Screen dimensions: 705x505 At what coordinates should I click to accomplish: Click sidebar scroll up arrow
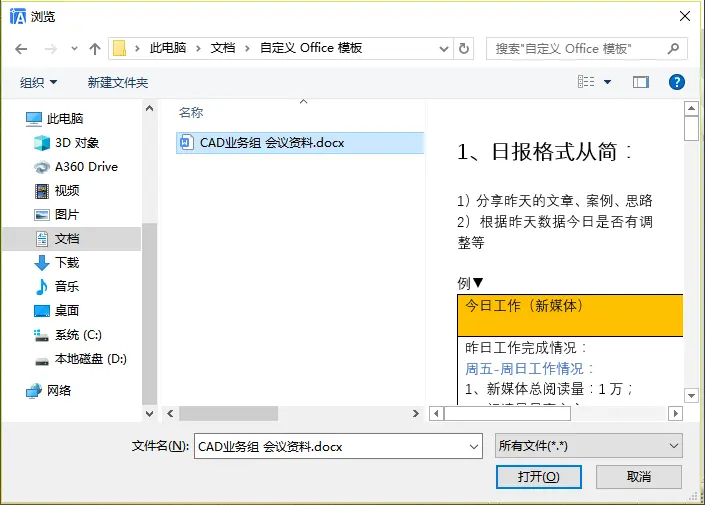click(x=150, y=108)
